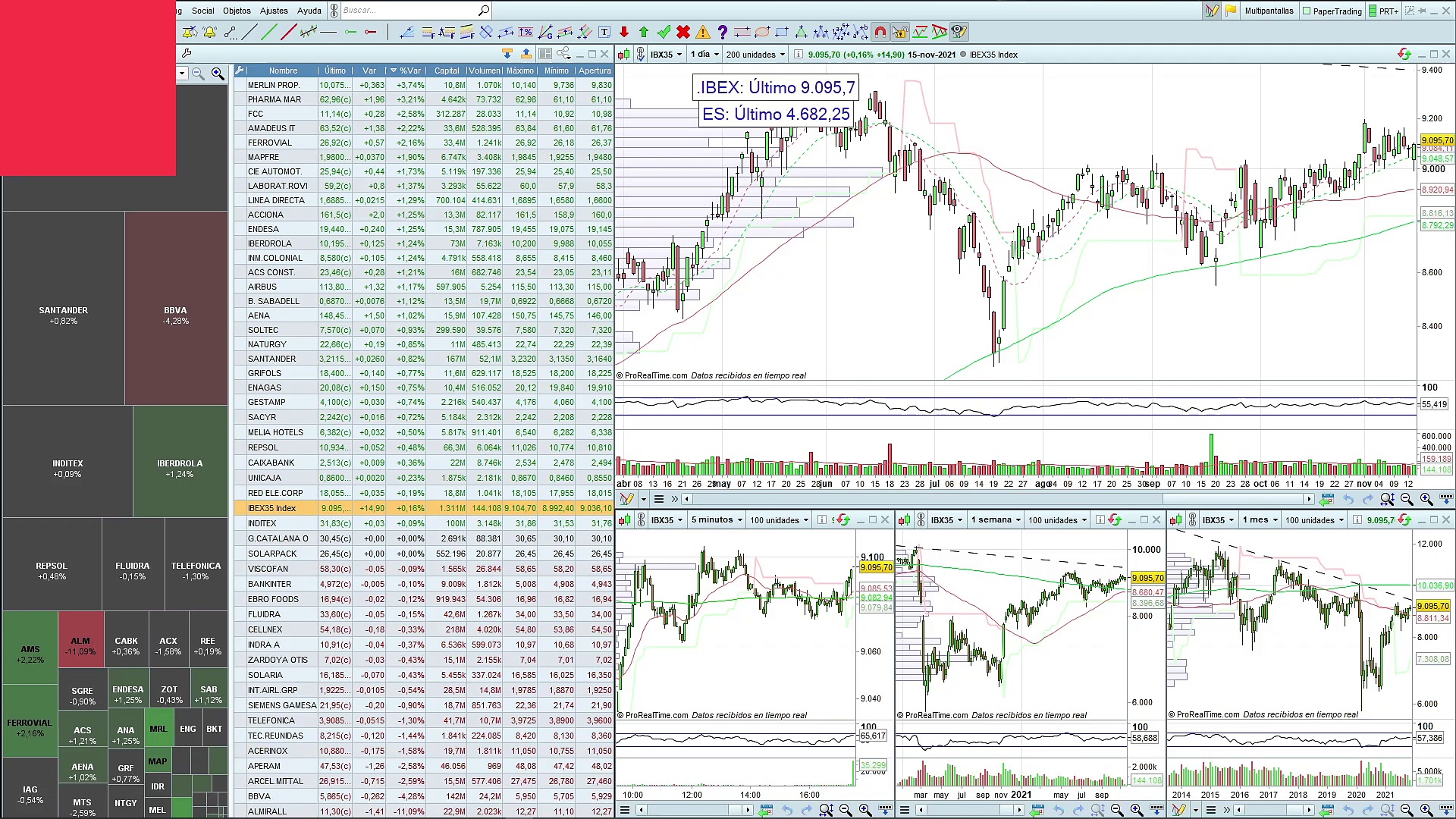This screenshot has height=819, width=1456.
Task: Click the Buscar search field
Action: (409, 11)
